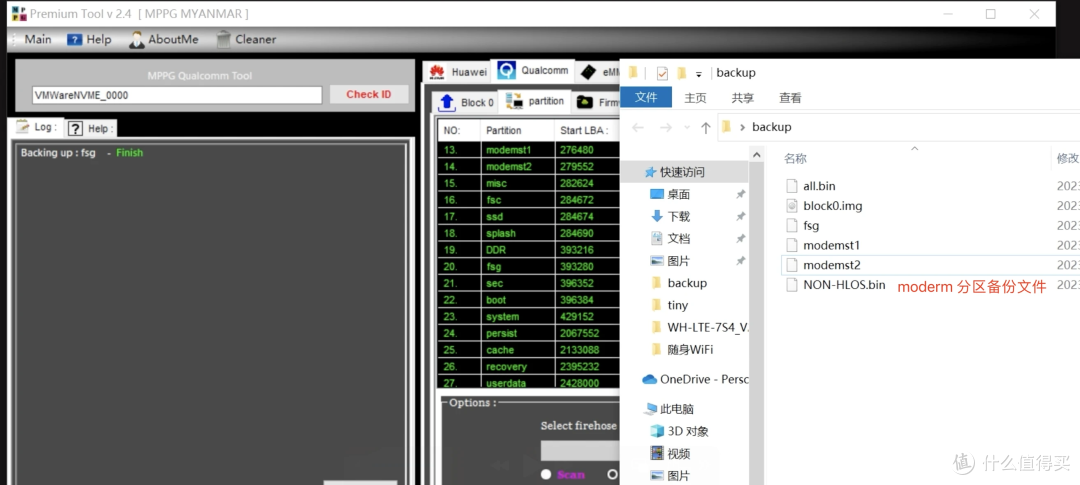Click the AboutMe person icon
Screen dimensions: 1080x485
[138, 40]
